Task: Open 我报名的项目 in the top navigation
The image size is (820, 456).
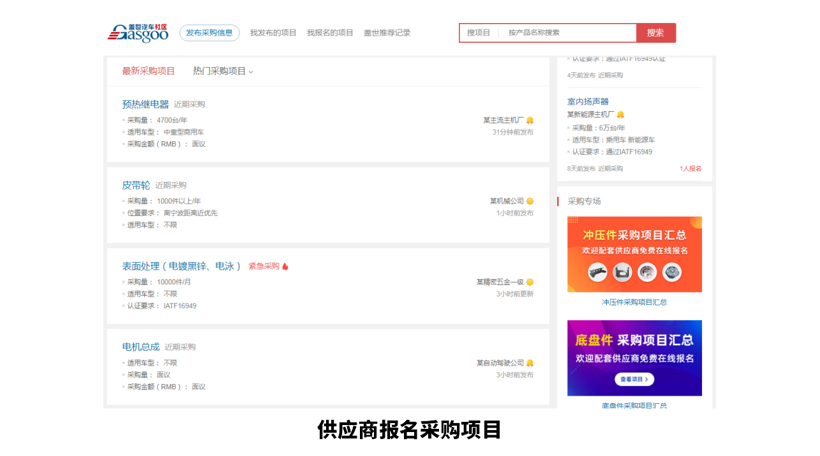Action: pyautogui.click(x=330, y=33)
